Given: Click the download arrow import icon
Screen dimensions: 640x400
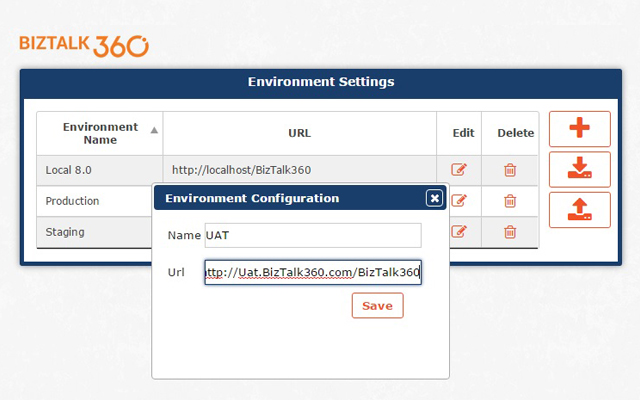Looking at the screenshot, I should coord(579,169).
